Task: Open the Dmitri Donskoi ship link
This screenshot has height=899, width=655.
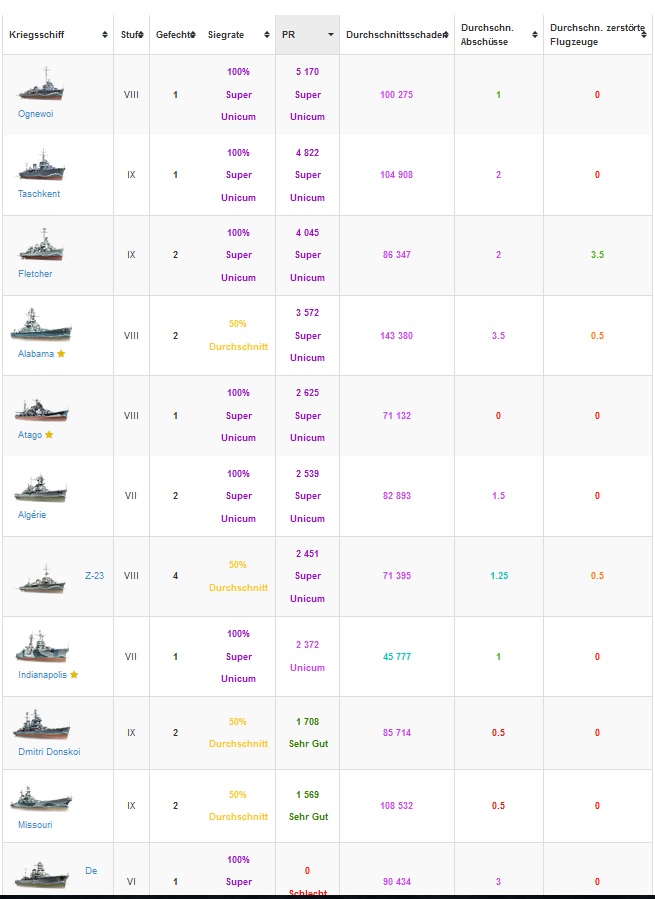Action: 49,752
